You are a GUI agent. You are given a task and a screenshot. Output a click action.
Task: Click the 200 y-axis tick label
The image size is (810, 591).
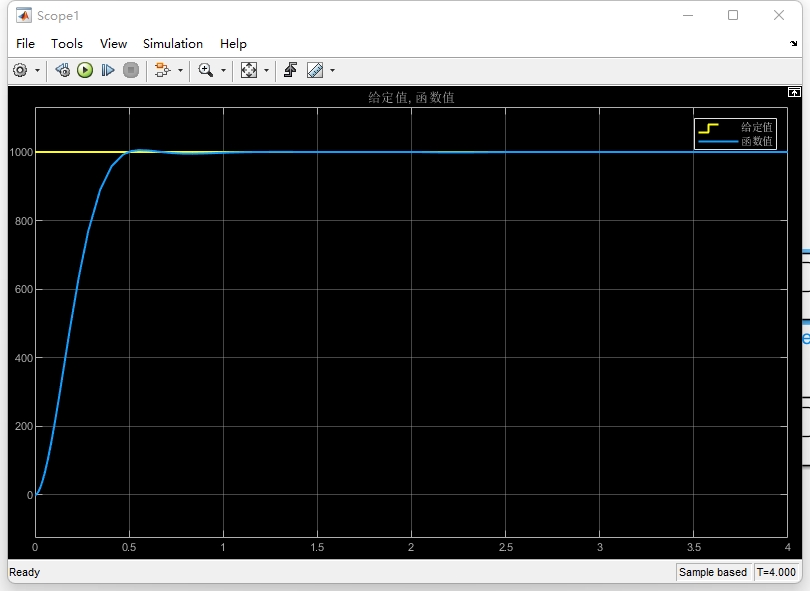point(24,426)
